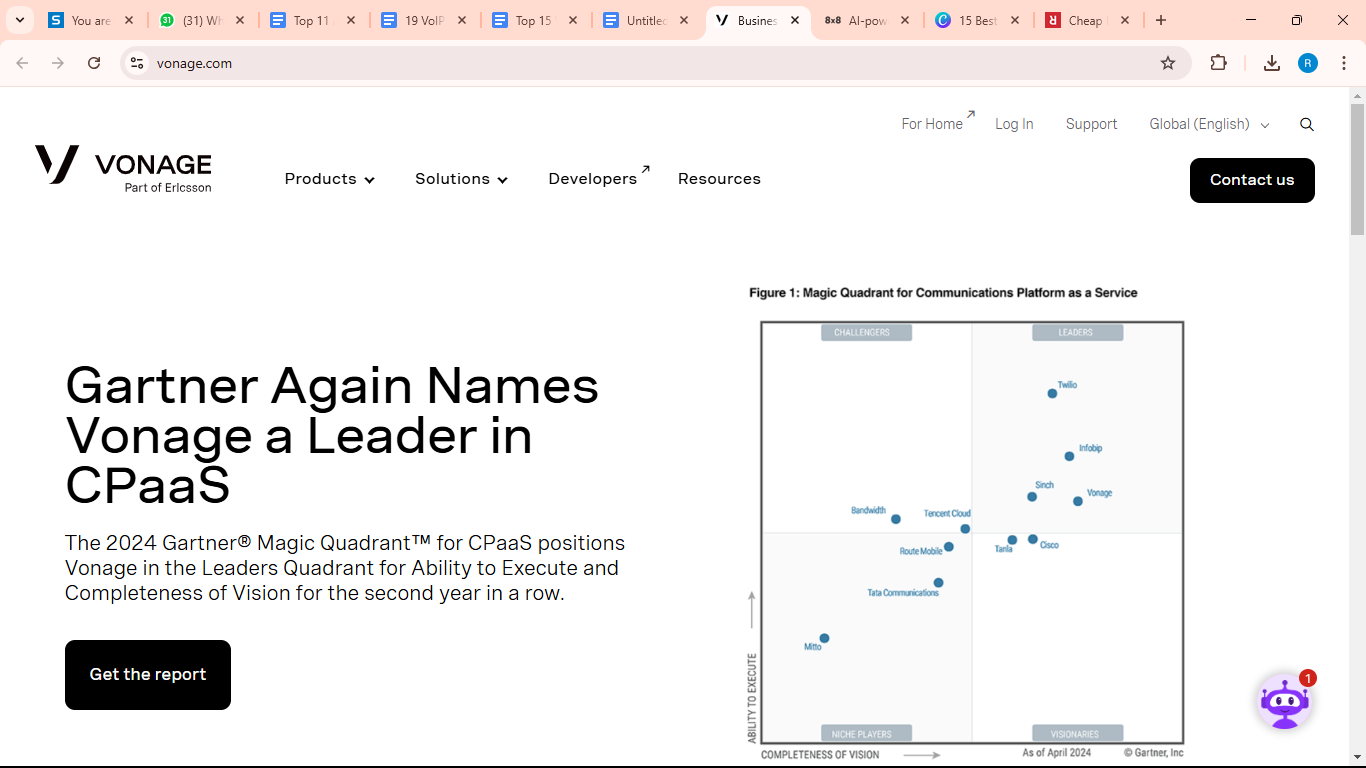1366x768 pixels.
Task: Close the 'Top 11' tab
Action: click(351, 20)
